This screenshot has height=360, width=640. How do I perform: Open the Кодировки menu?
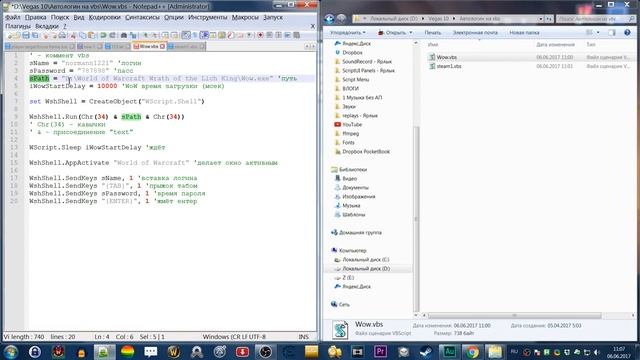click(x=104, y=17)
